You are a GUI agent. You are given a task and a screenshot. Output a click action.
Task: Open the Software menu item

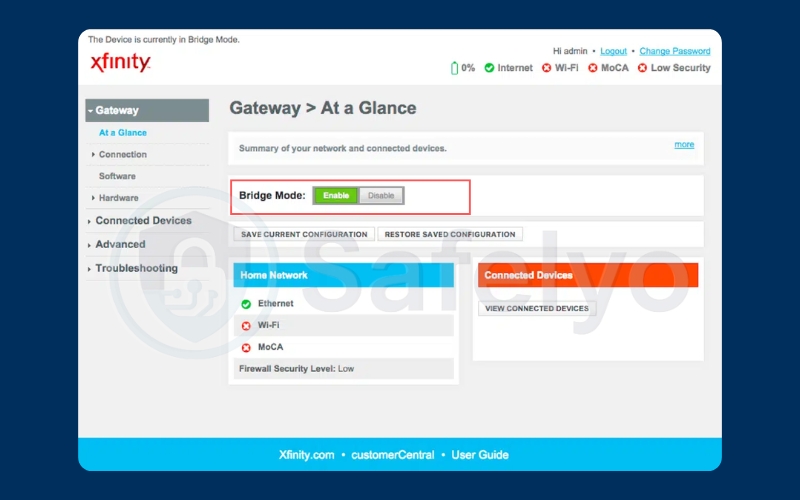coord(117,176)
